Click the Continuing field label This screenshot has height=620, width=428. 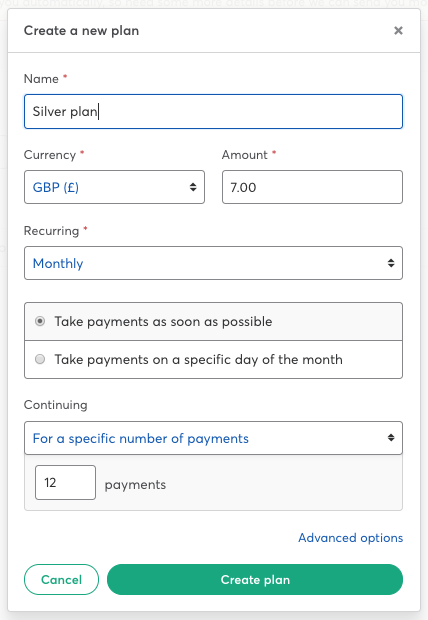(x=55, y=405)
